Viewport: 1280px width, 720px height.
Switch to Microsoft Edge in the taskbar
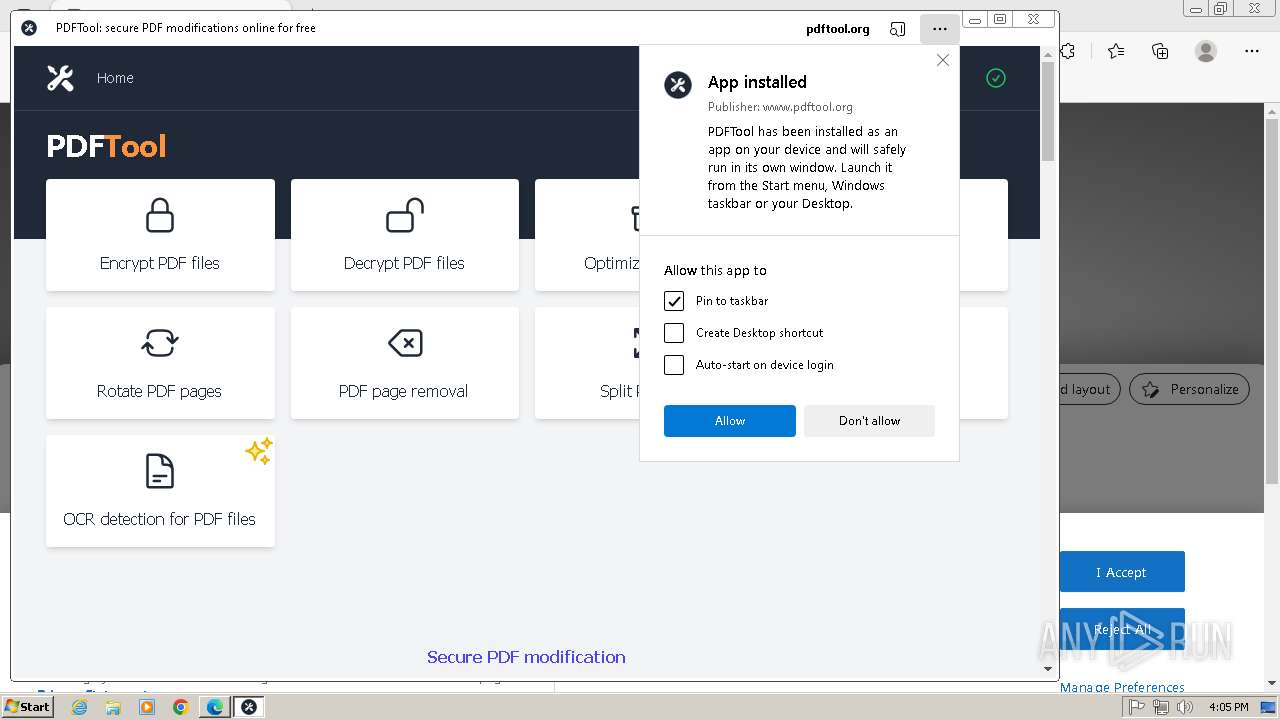point(215,707)
